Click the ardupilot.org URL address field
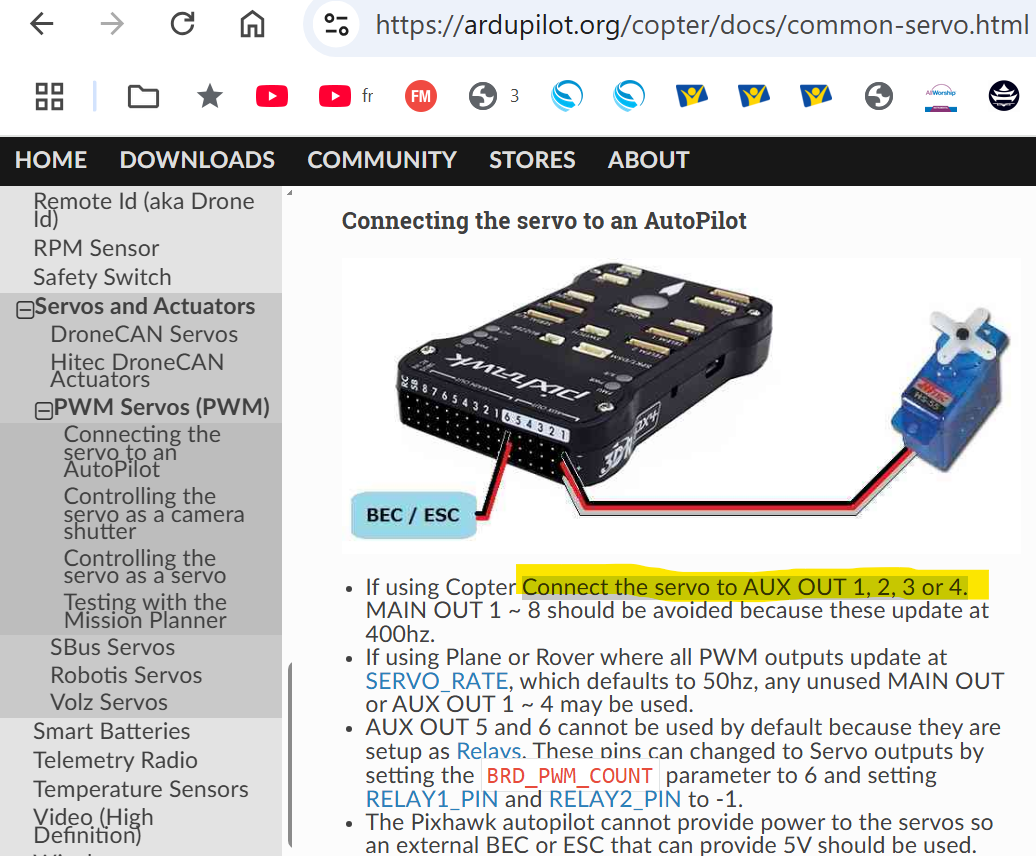The image size is (1036, 856). coord(700,25)
